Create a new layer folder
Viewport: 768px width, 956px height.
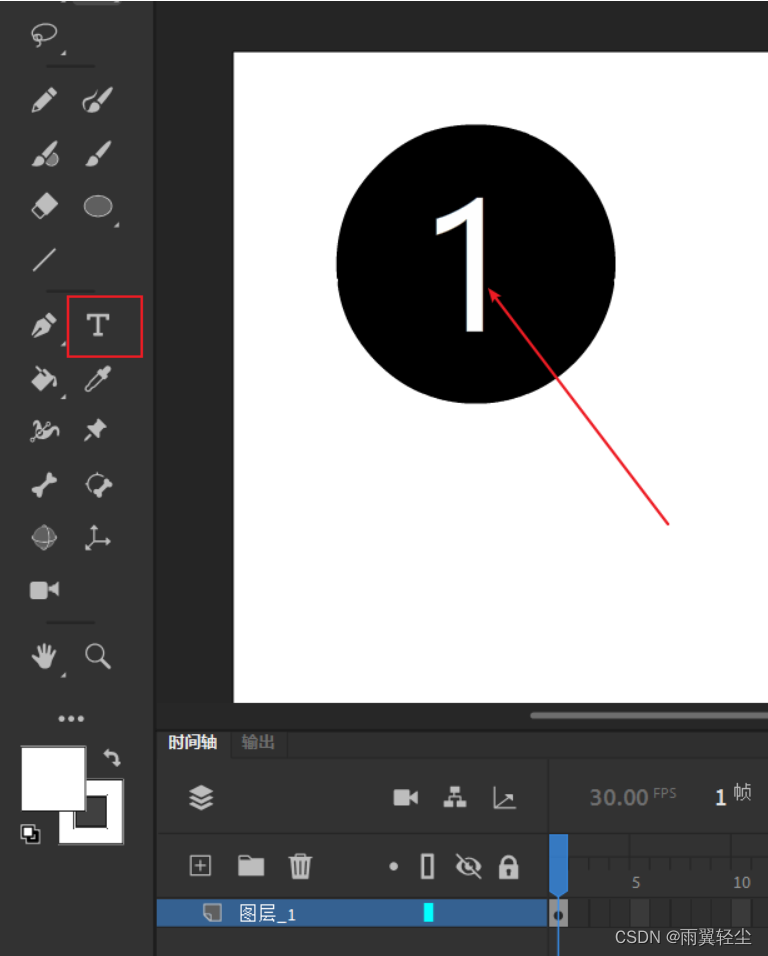[x=251, y=866]
